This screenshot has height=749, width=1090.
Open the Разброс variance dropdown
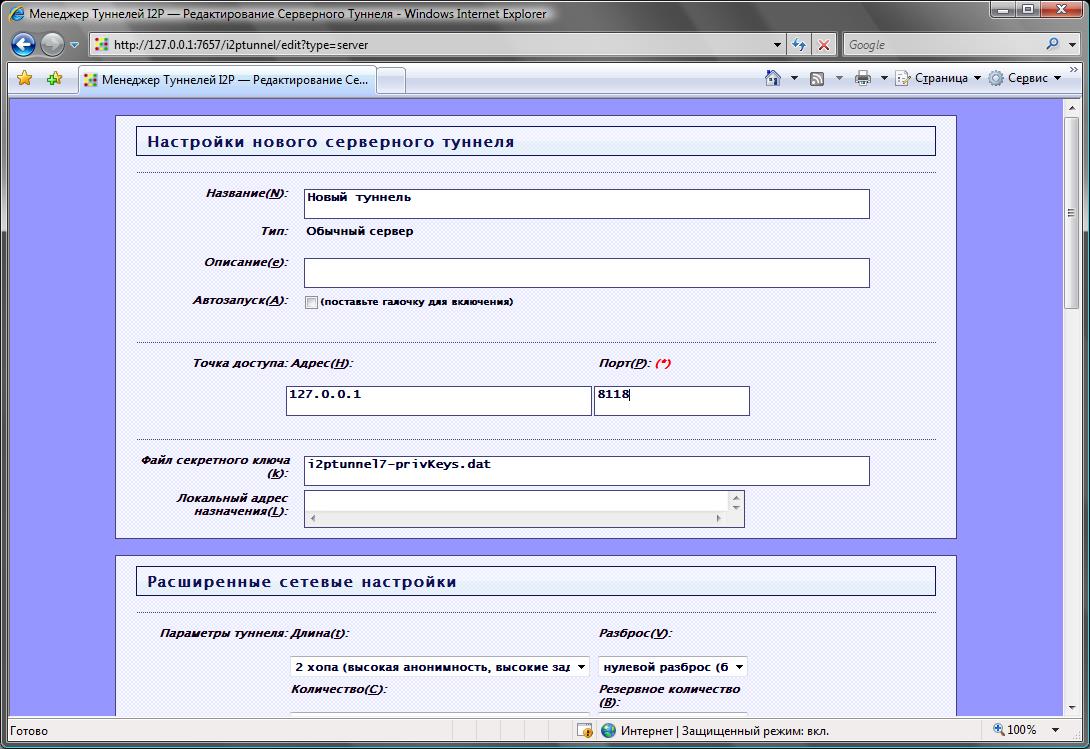672,667
